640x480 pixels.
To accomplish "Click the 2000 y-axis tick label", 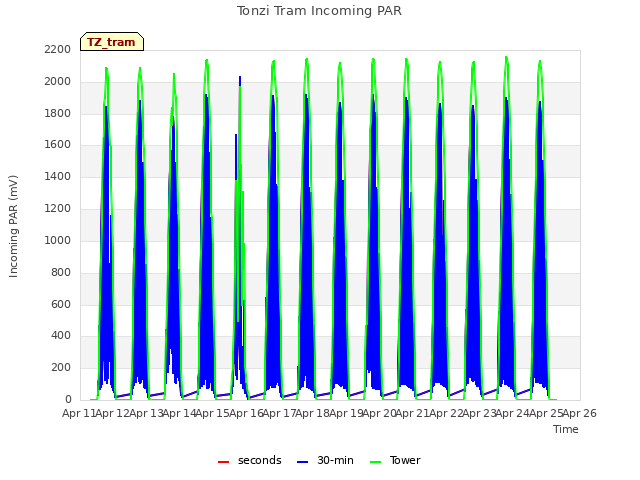I will click(58, 81).
